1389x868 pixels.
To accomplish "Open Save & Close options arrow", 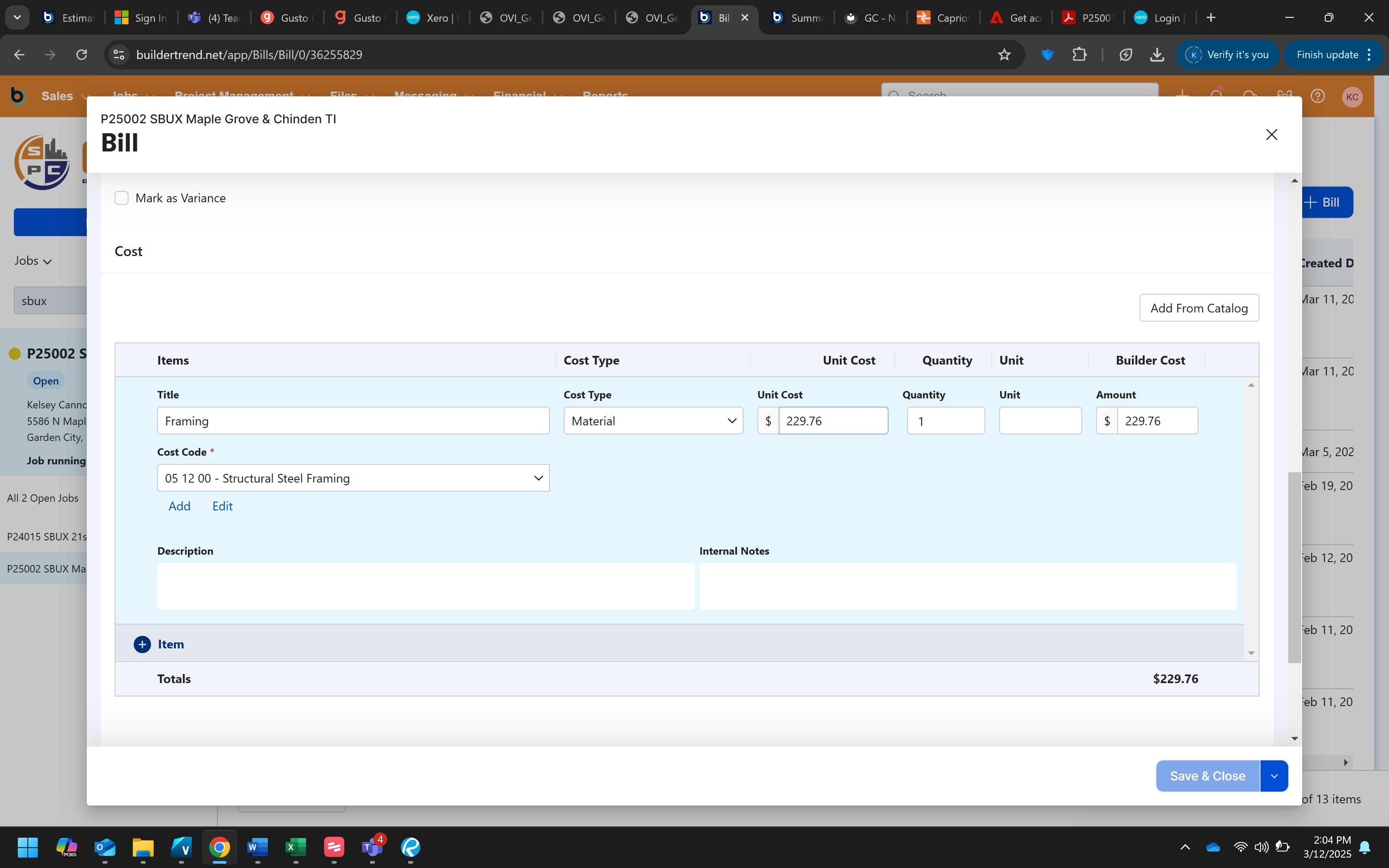I will [1274, 776].
